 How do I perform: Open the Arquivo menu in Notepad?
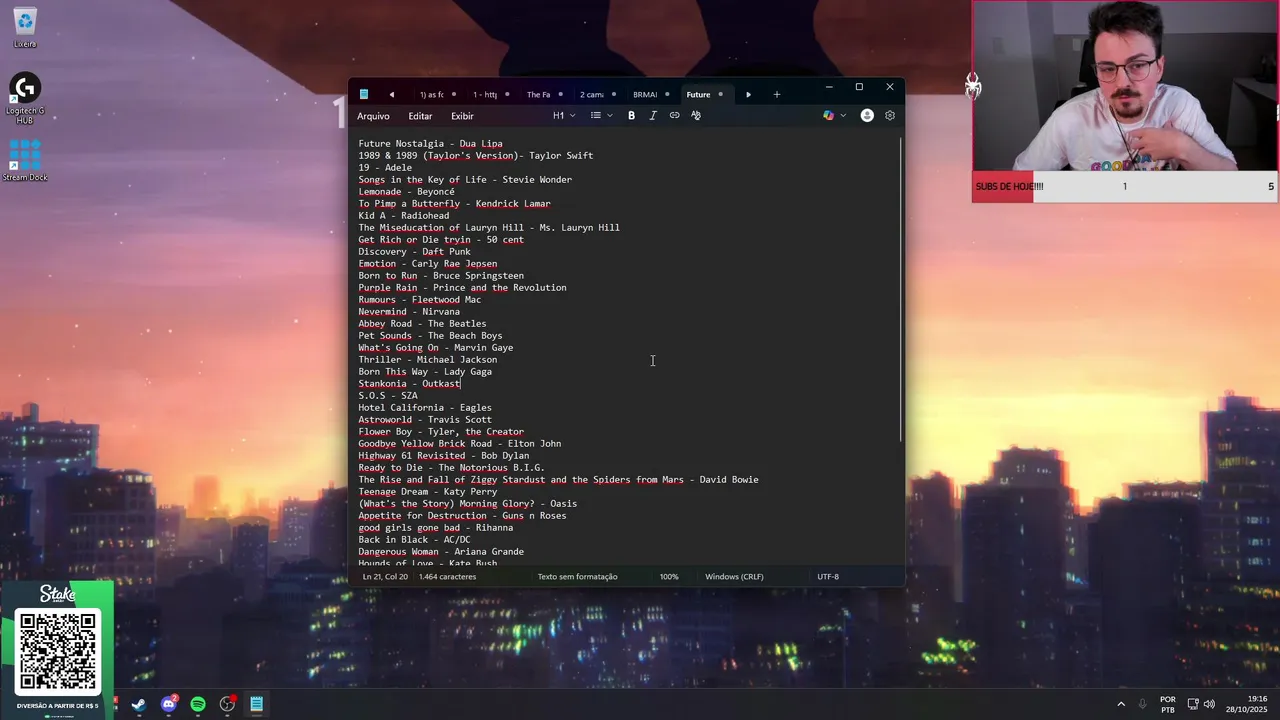coord(373,116)
